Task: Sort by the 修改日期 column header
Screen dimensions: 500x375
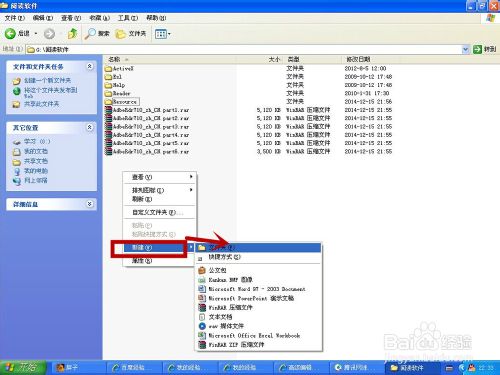Action: coord(358,59)
